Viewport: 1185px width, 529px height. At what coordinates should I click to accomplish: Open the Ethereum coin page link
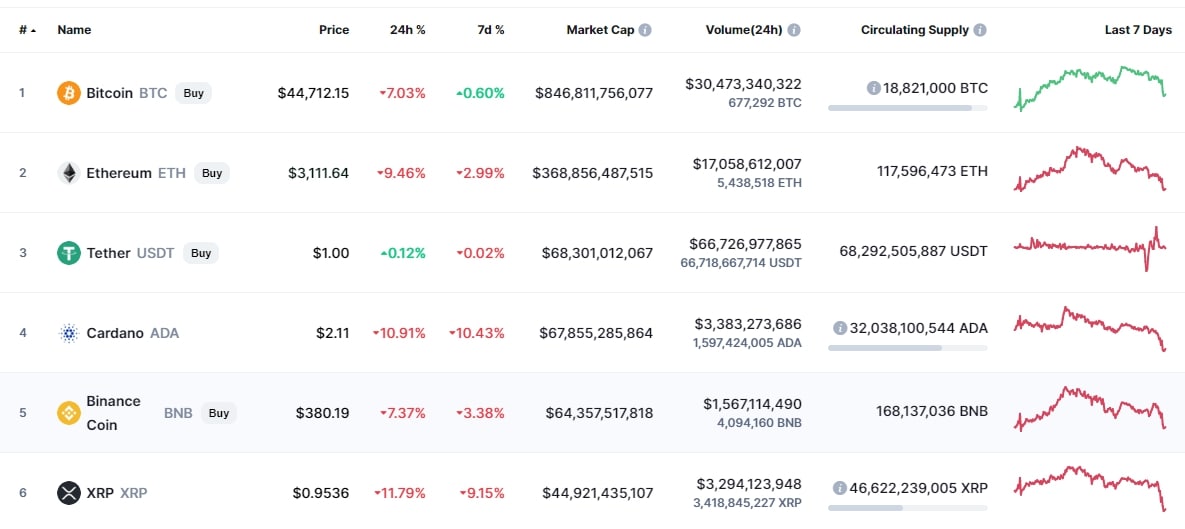click(119, 173)
